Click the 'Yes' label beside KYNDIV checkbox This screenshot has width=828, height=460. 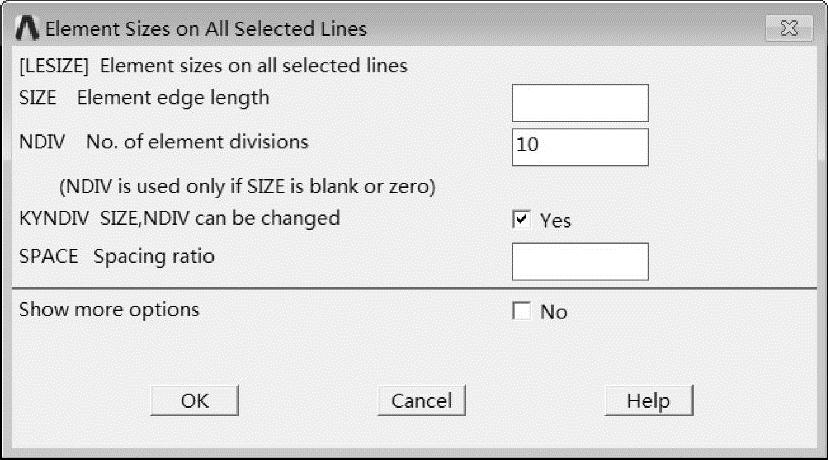point(555,220)
